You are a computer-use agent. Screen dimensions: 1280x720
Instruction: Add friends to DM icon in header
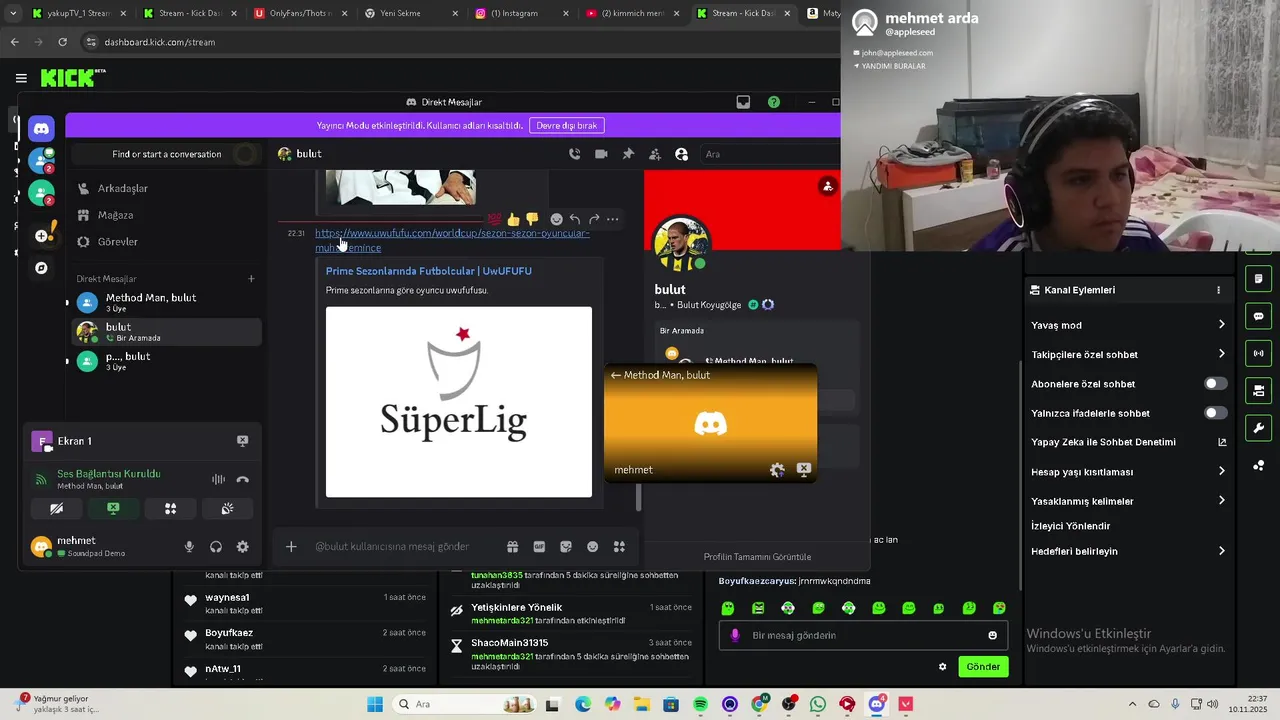[x=654, y=154]
